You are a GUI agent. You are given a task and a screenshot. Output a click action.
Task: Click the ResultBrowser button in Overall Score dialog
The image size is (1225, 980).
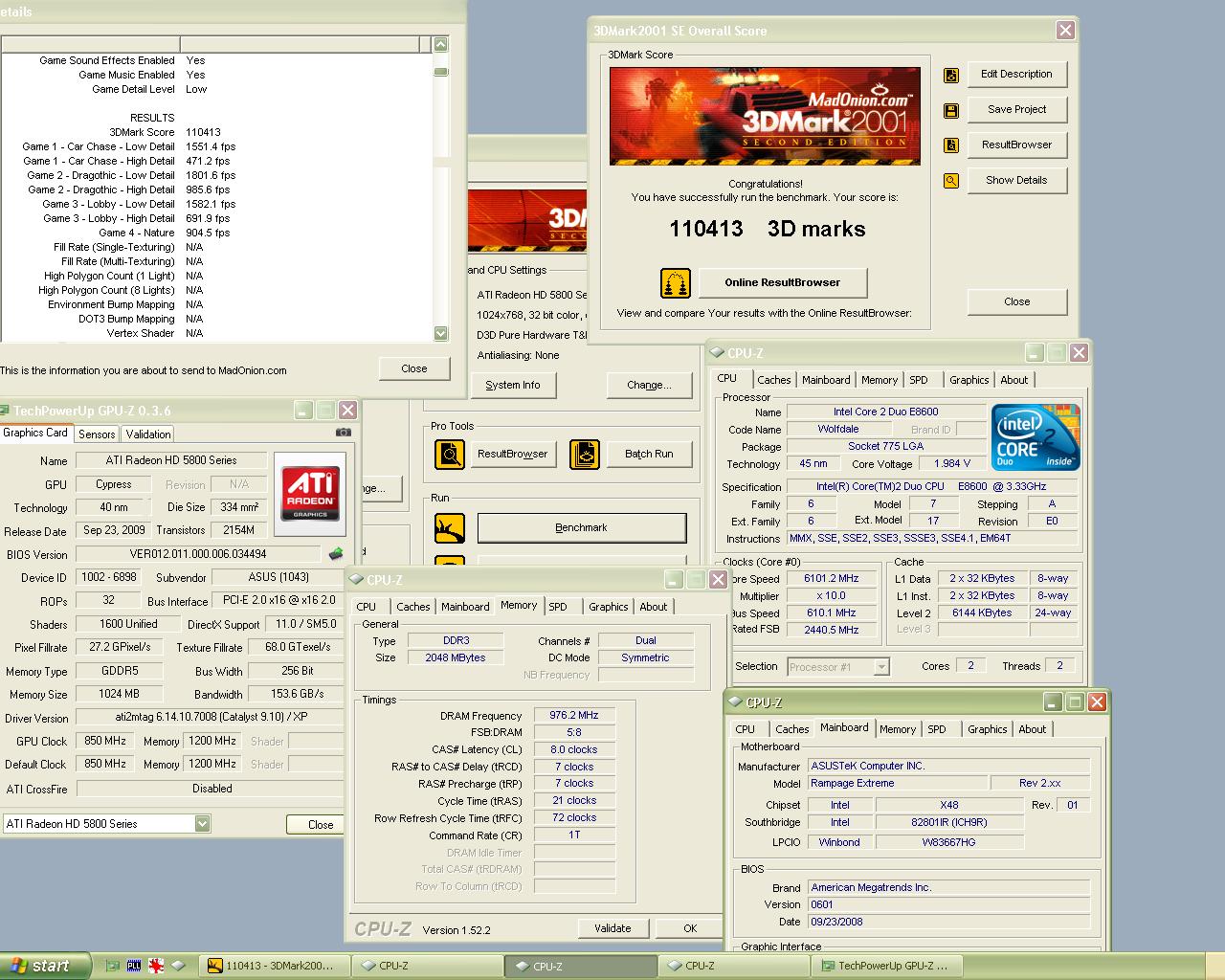pos(1016,145)
